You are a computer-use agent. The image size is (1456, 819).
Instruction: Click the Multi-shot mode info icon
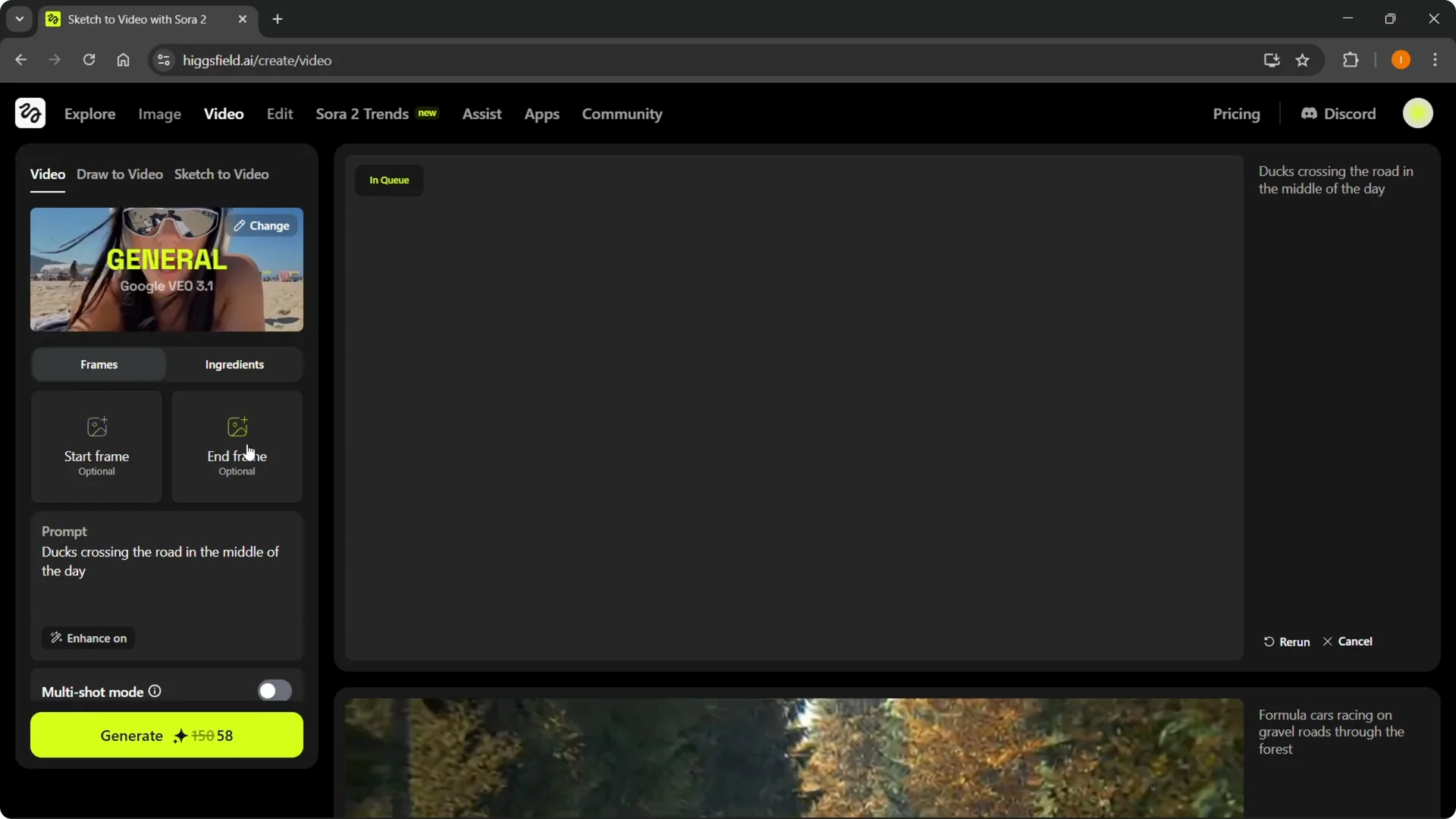[x=154, y=692]
